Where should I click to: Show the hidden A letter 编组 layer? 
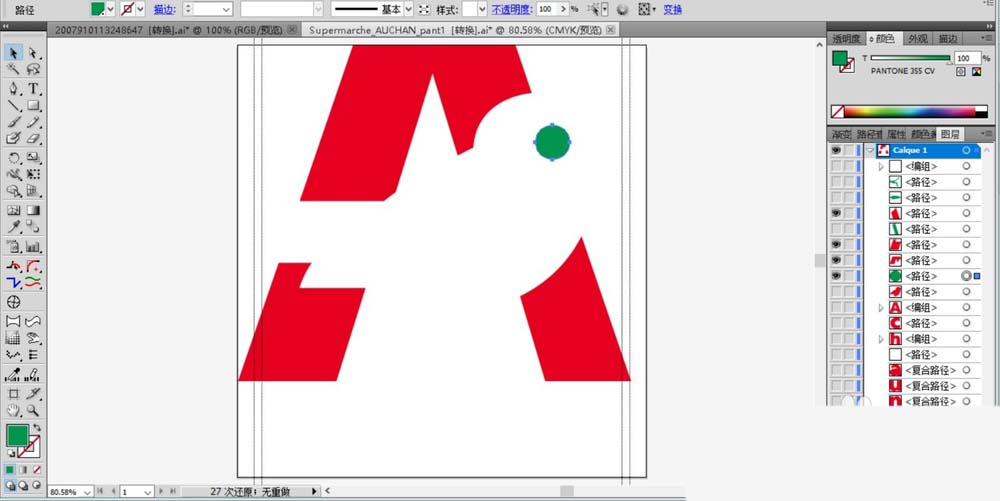pos(836,307)
